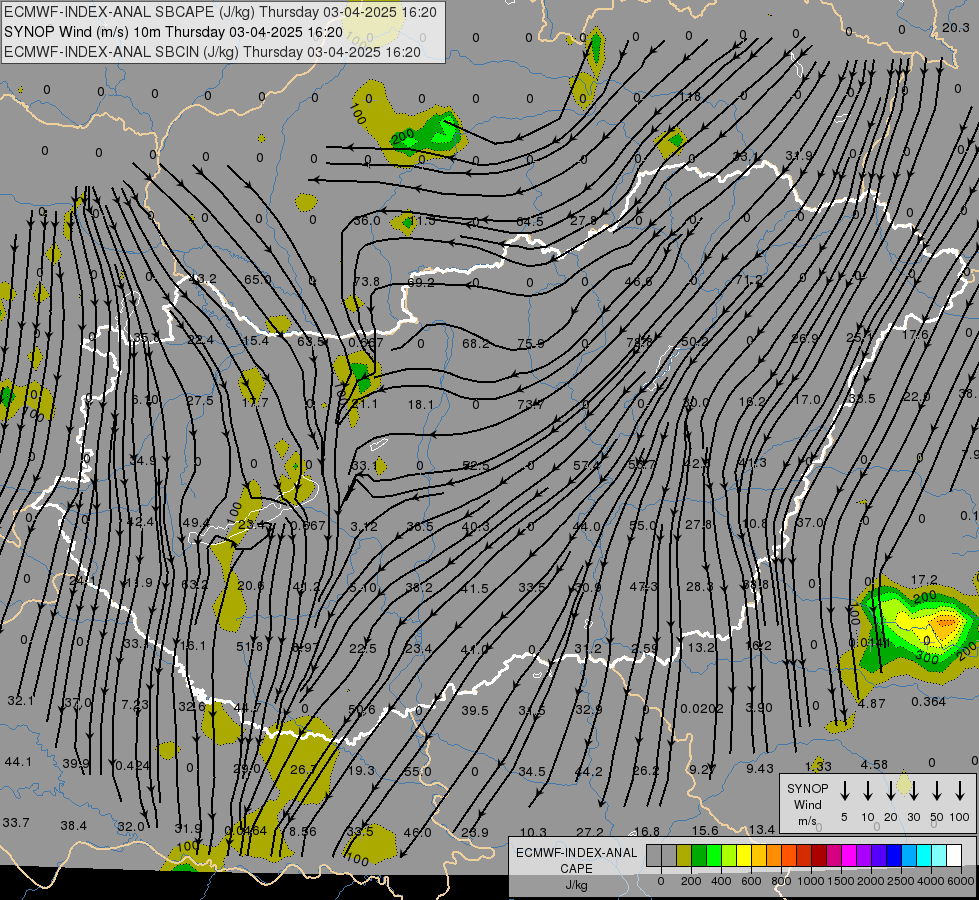Click the 73.8 value on the map
The width and height of the screenshot is (979, 900).
click(367, 282)
